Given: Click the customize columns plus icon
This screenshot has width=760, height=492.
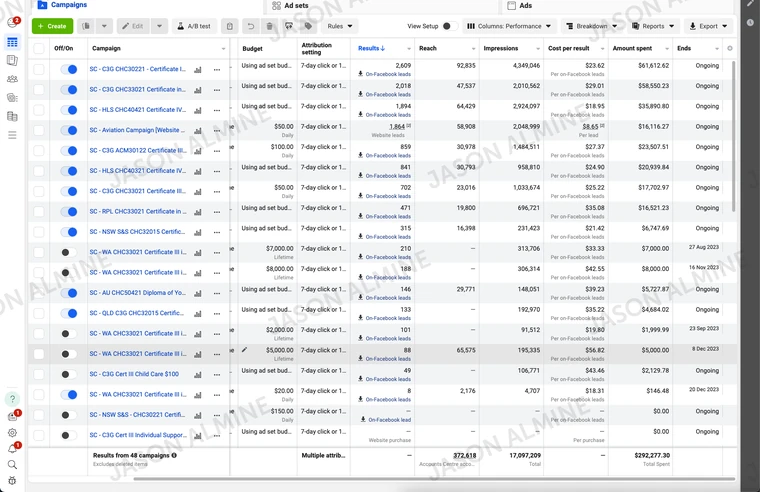Looking at the screenshot, I should tap(729, 48).
